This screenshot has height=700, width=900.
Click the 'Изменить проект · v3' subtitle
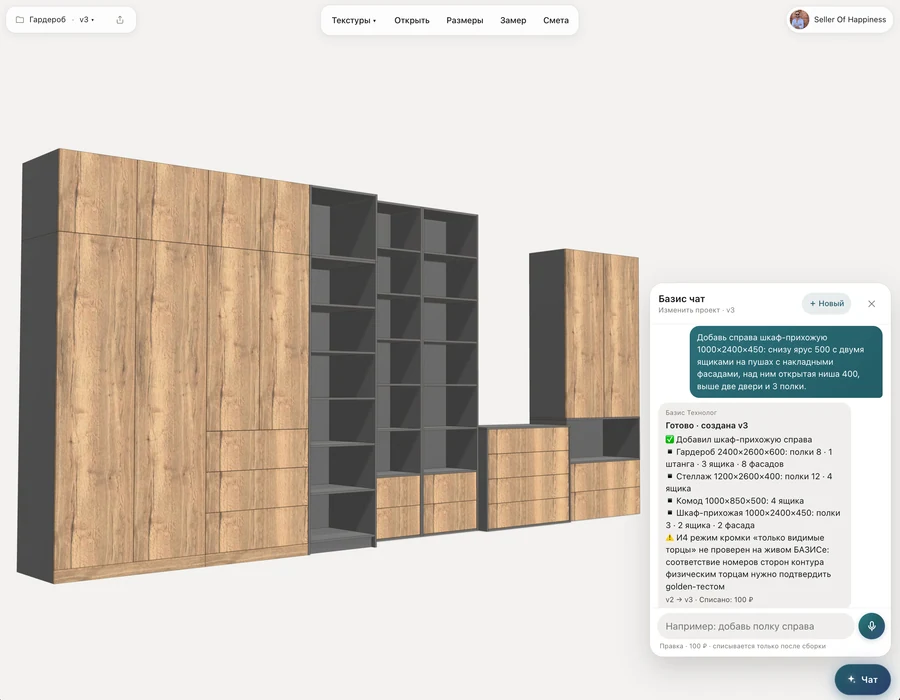coord(696,310)
